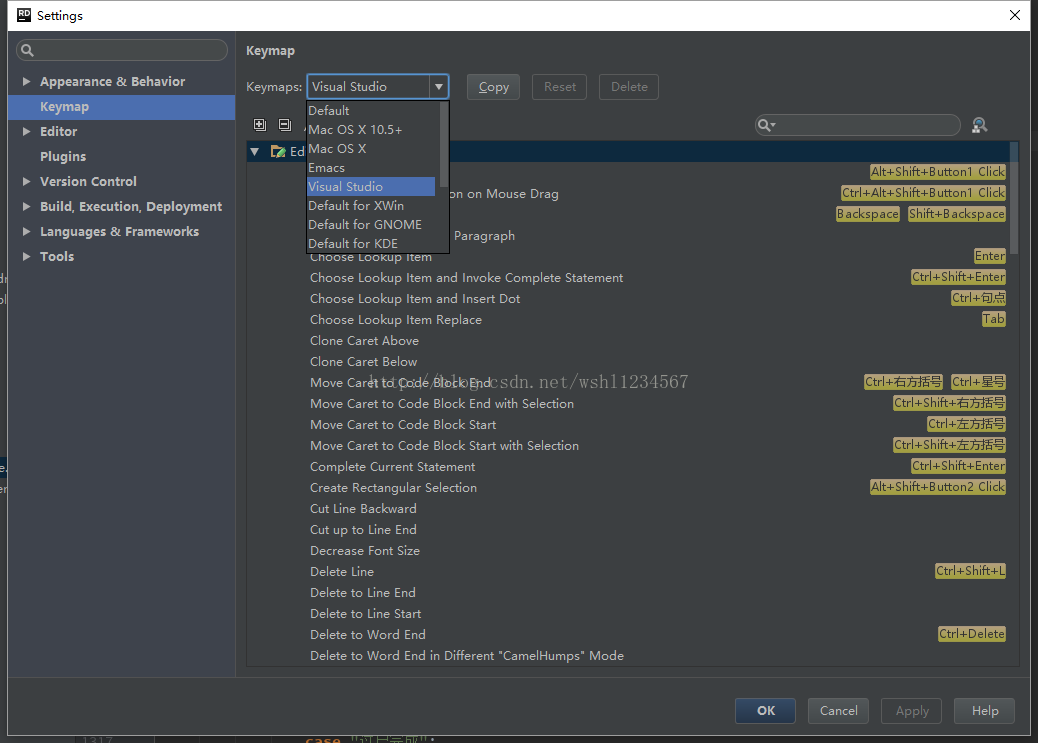Select Mac OS X 10.5+ keymap
The width and height of the screenshot is (1038, 743).
pyautogui.click(x=371, y=130)
